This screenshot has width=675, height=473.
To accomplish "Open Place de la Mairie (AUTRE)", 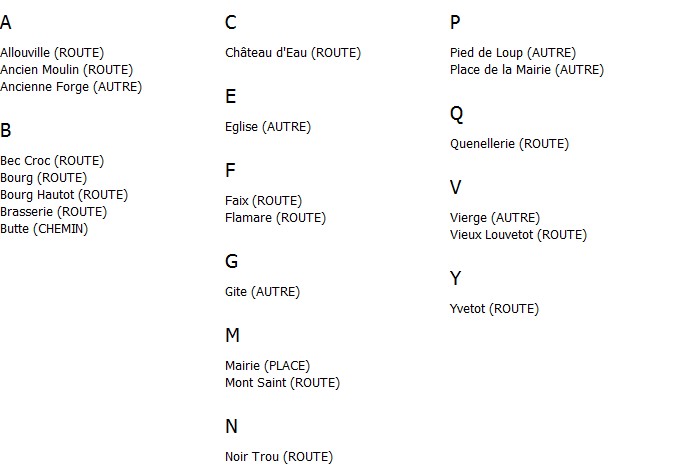I will click(527, 70).
